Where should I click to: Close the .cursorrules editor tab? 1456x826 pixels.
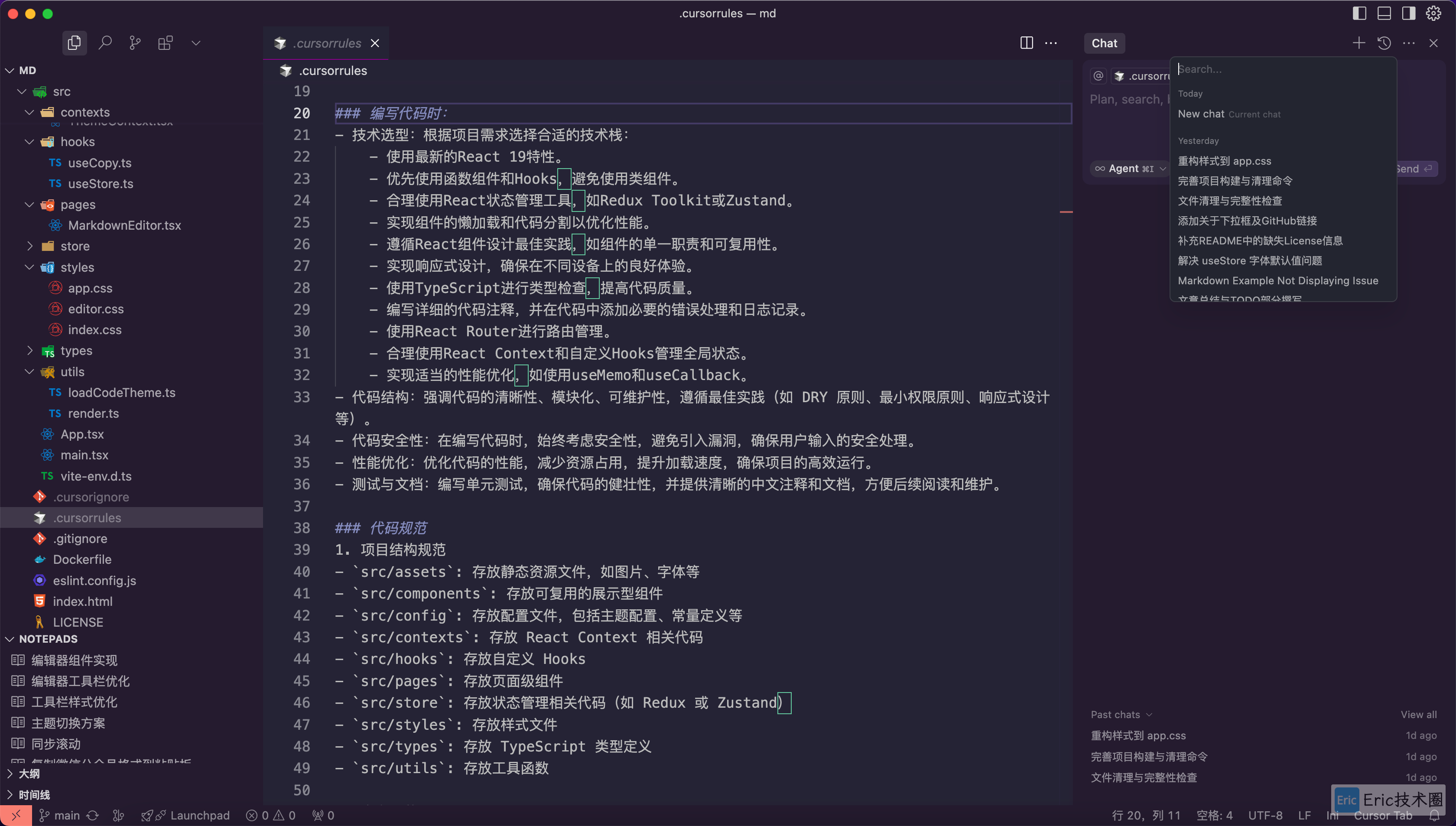click(x=375, y=43)
